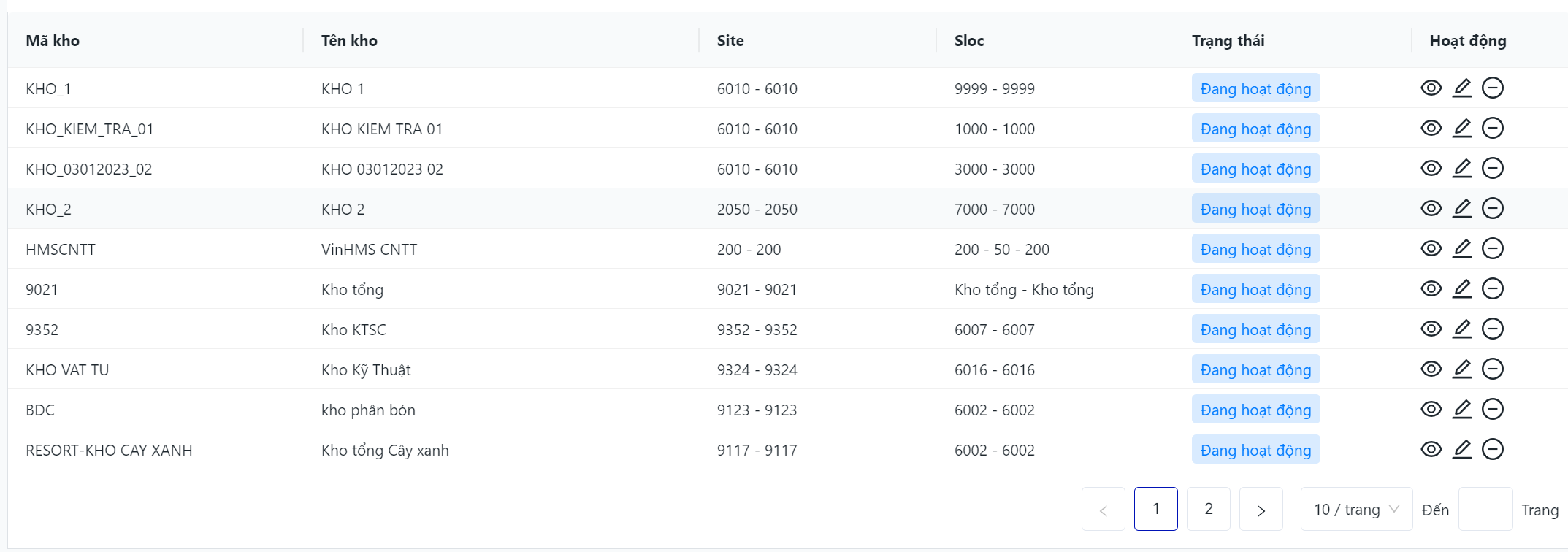1568x552 pixels.
Task: Click the Đang hoạt động tag for KHO_1
Action: coord(1255,89)
